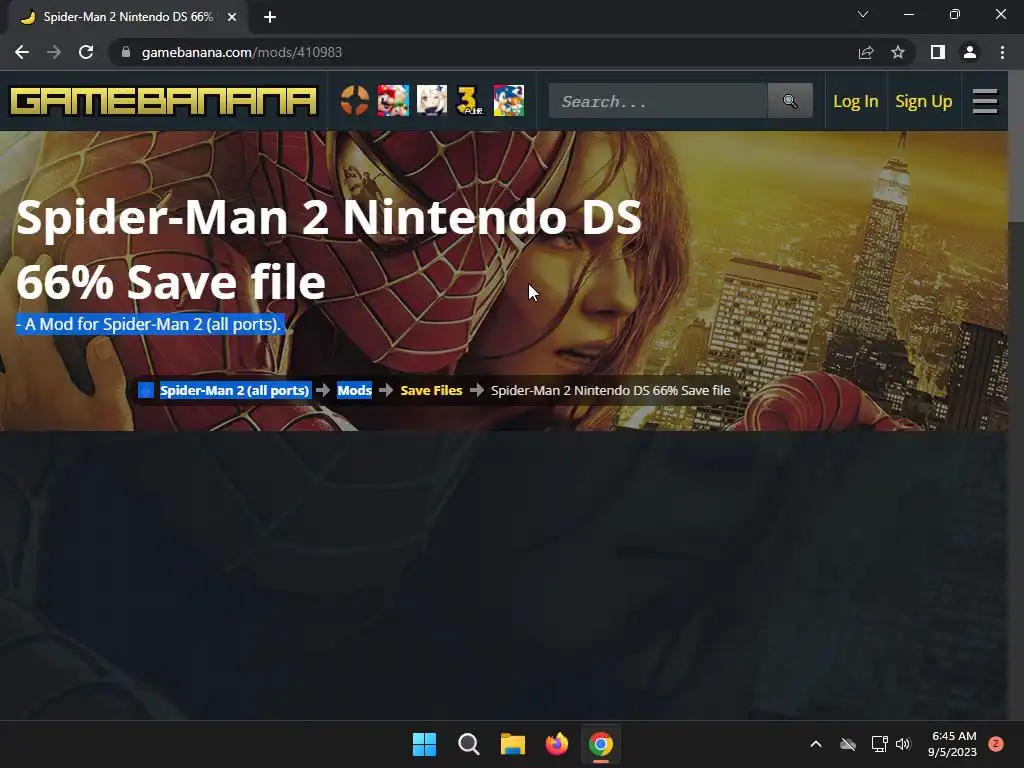Expand the tab search chevron
Viewport: 1024px width, 768px height.
tap(863, 14)
